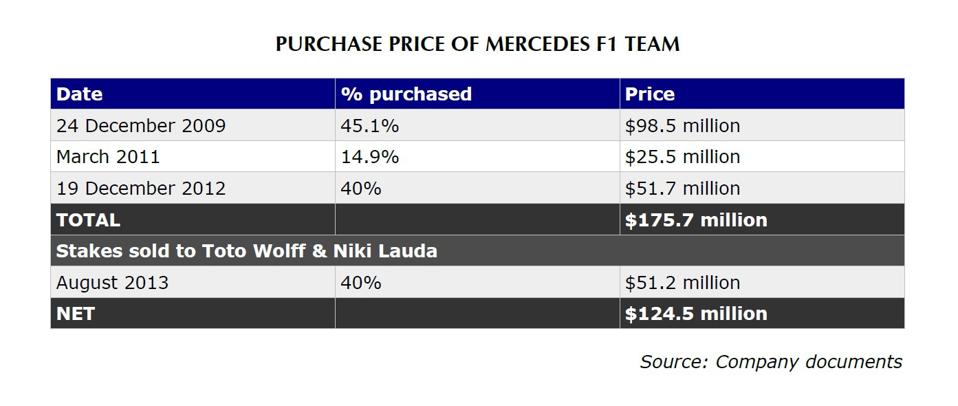
Task: Select the 45.1% cell
Action: 370,126
